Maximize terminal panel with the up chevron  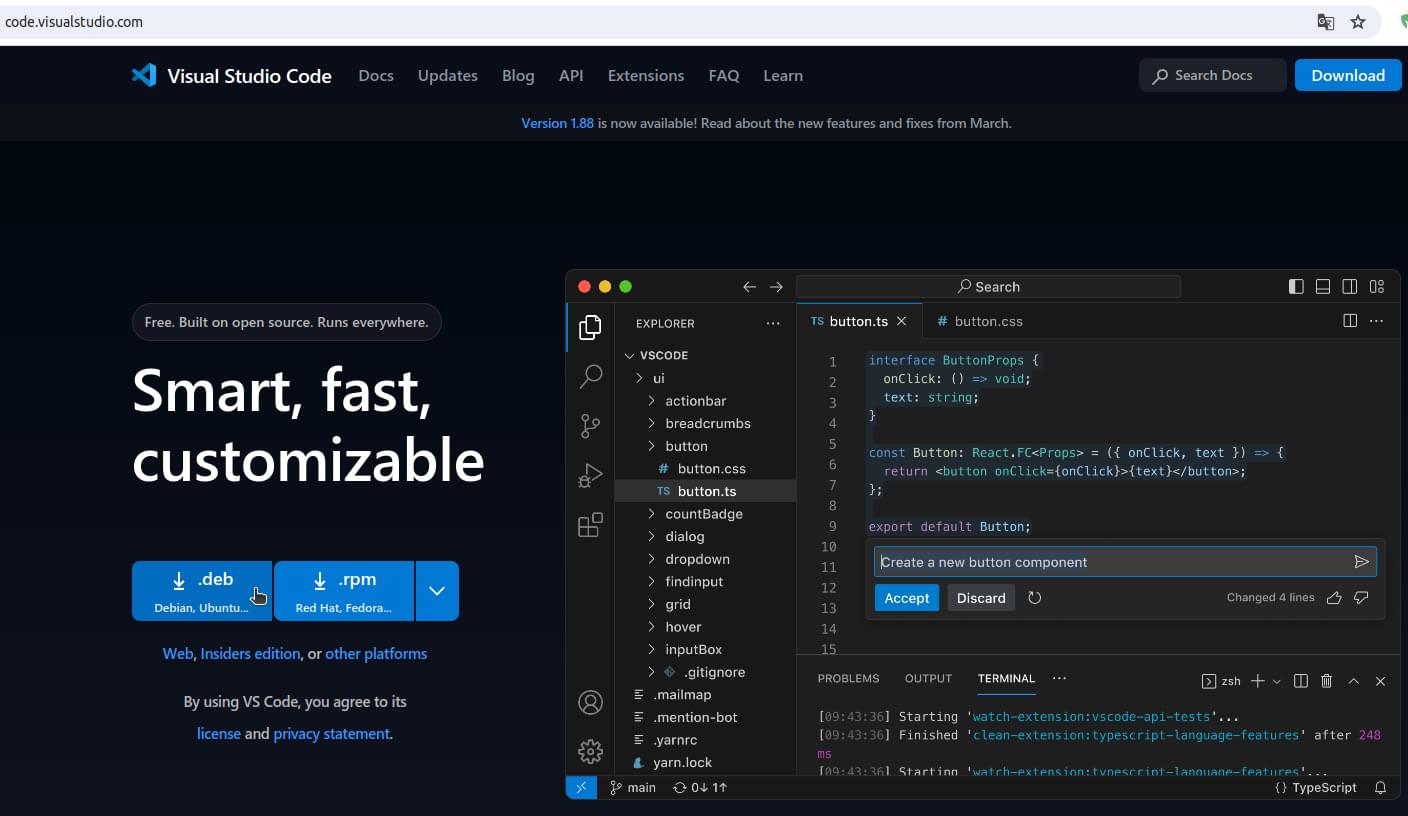(x=1353, y=681)
